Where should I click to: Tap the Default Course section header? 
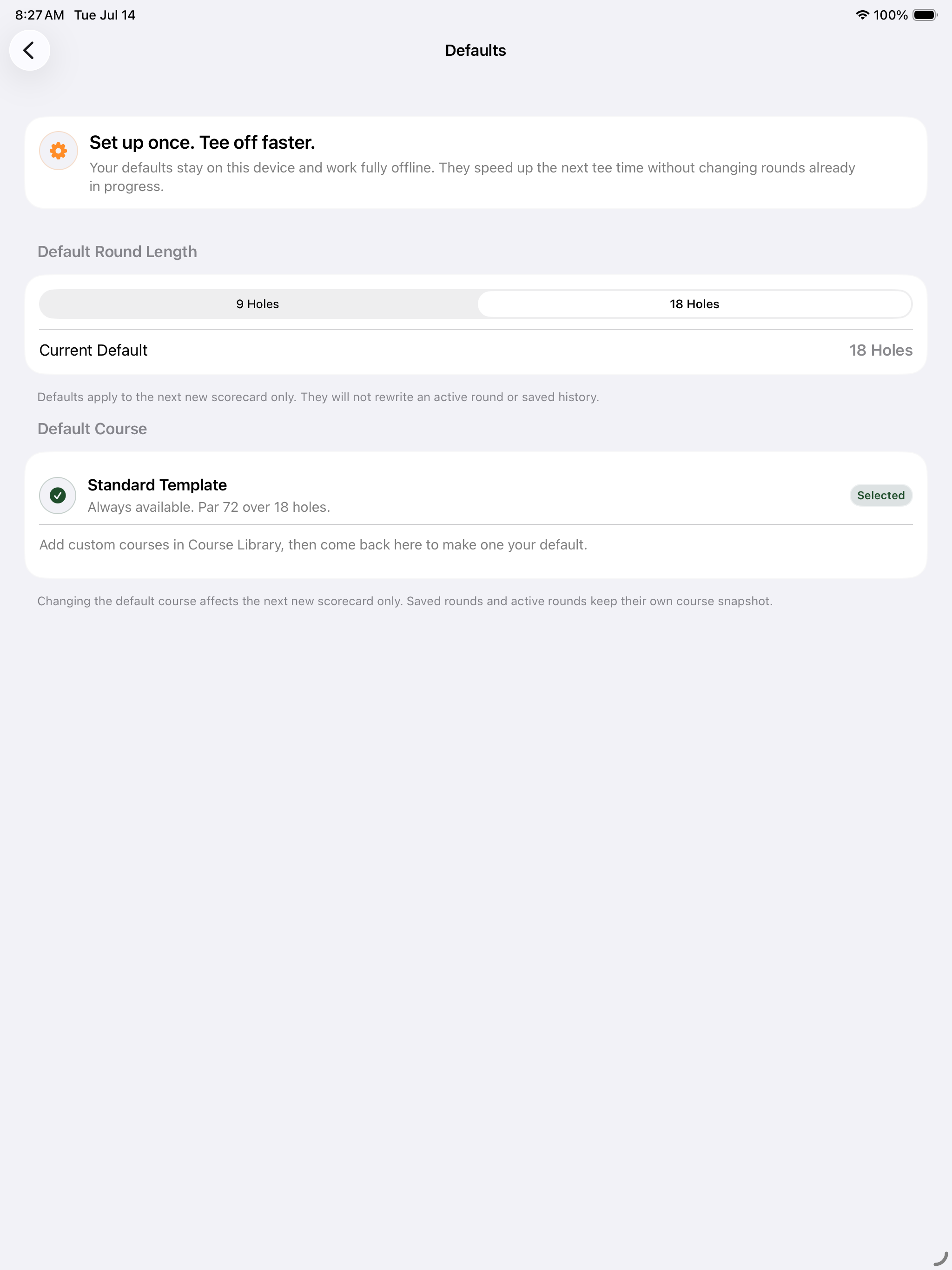click(x=92, y=429)
